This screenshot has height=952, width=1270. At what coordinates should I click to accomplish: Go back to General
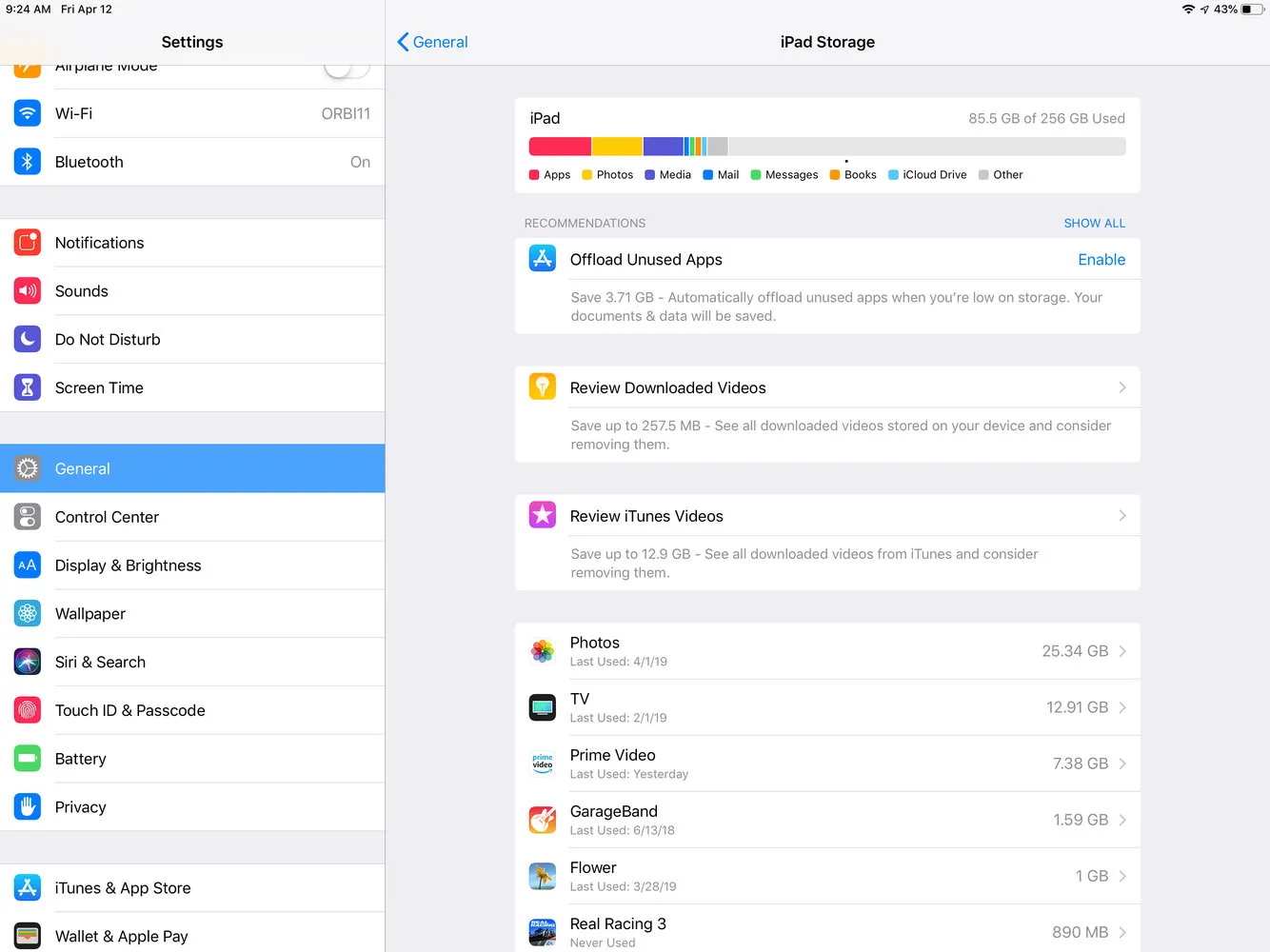(432, 42)
